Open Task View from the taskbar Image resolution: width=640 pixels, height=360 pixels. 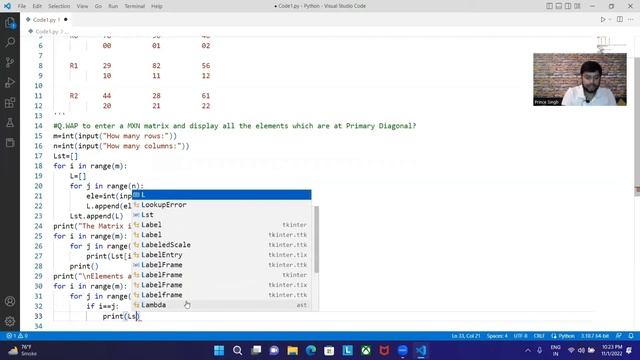click(256, 351)
